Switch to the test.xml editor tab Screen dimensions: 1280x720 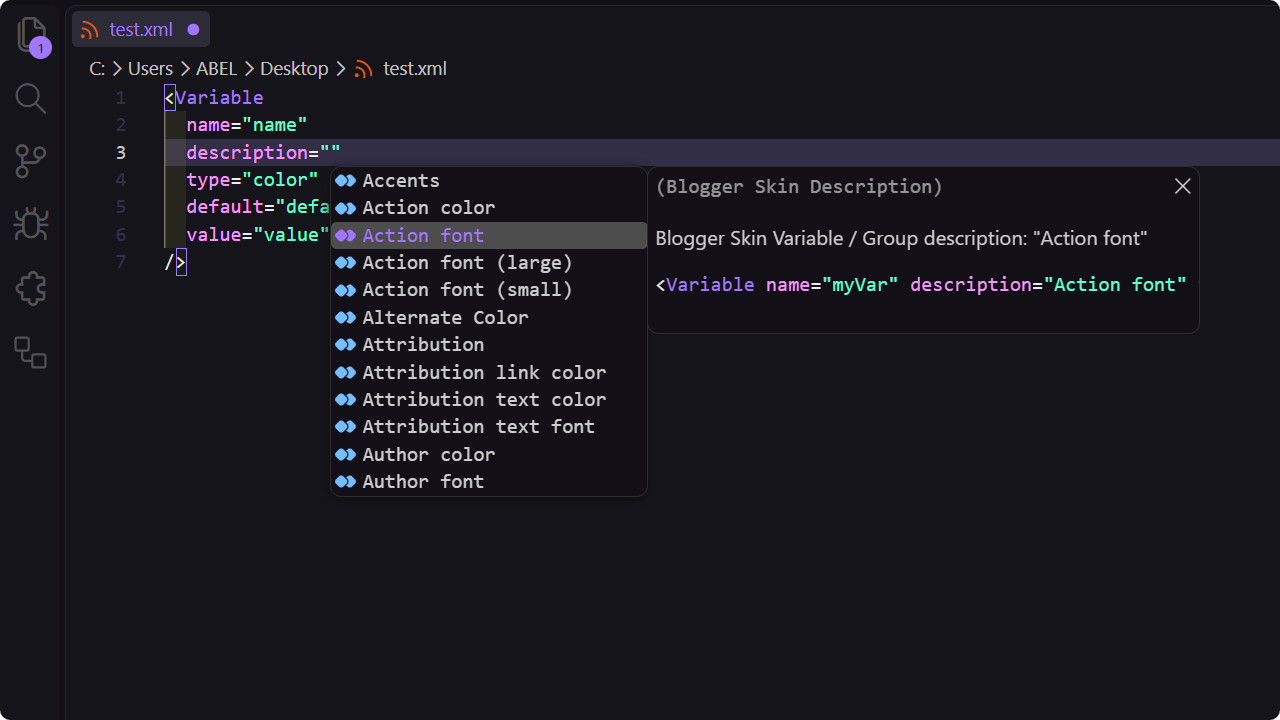pyautogui.click(x=141, y=30)
